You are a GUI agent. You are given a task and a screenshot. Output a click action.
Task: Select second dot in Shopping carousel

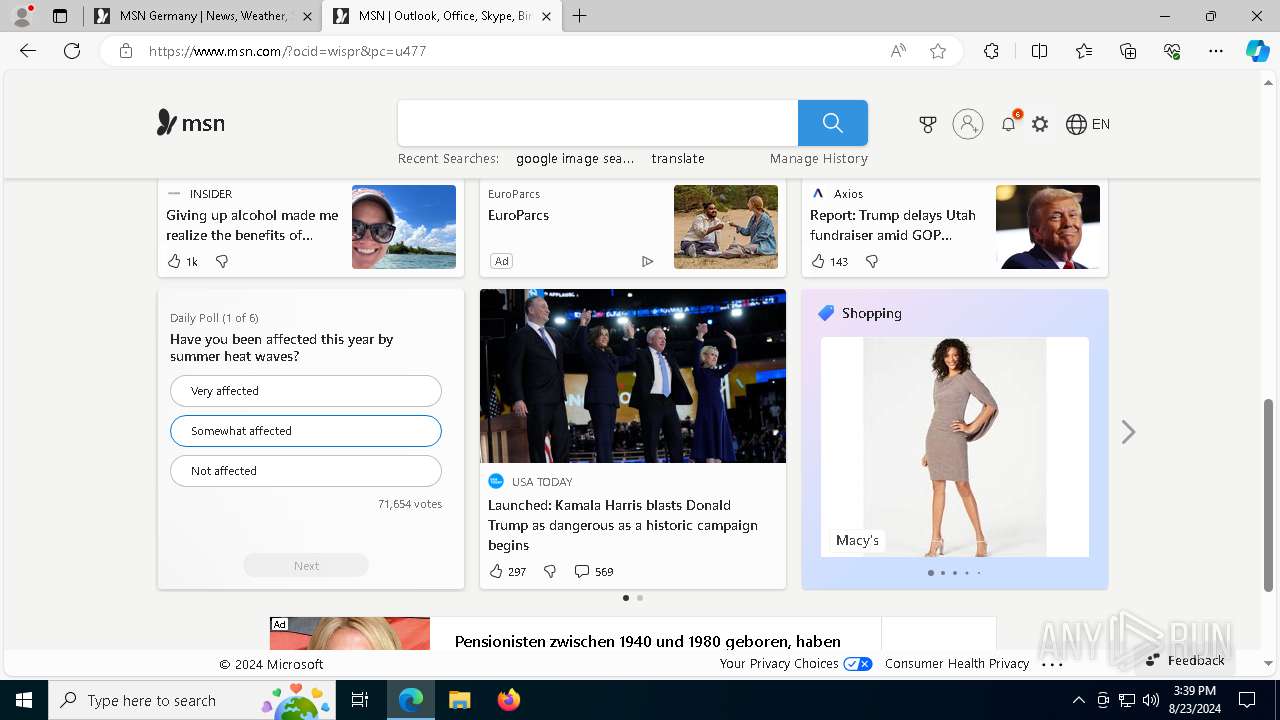click(943, 573)
